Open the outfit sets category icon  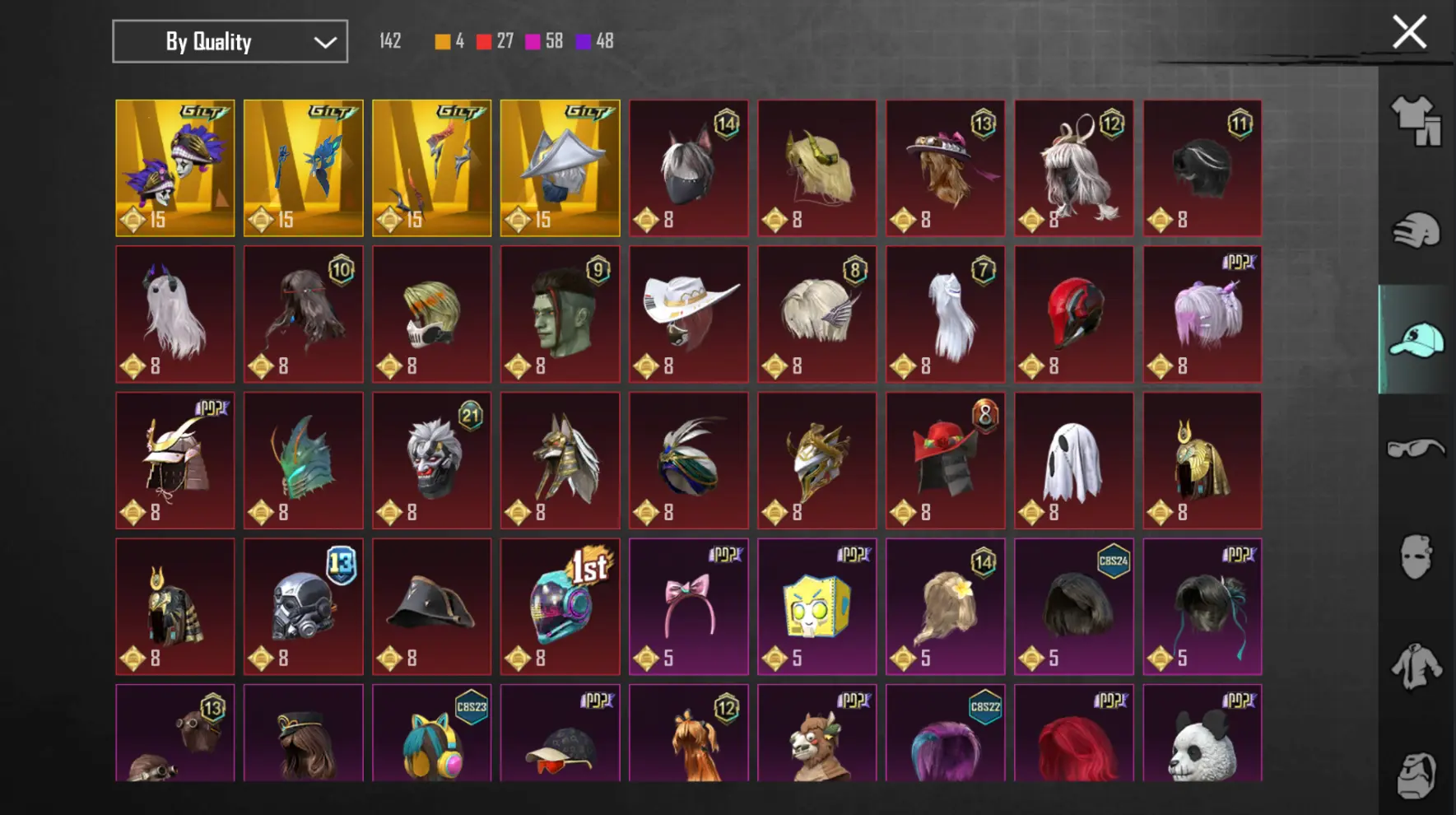coord(1416,120)
